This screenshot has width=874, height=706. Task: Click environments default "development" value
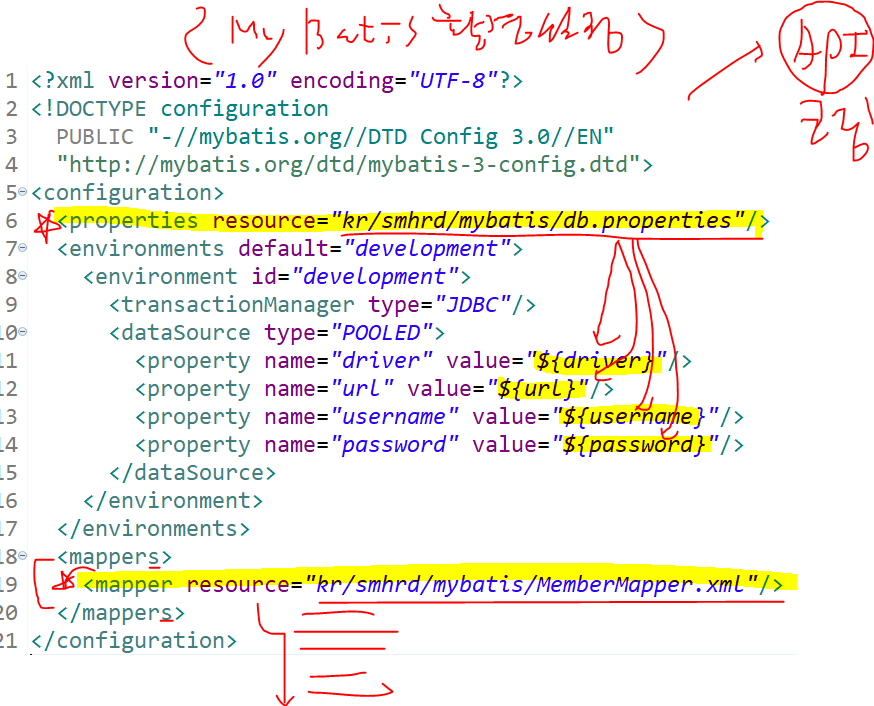[x=428, y=249]
